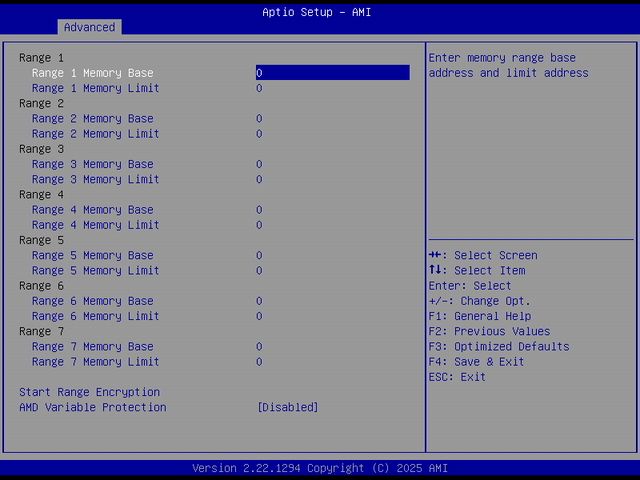Image resolution: width=640 pixels, height=480 pixels.
Task: Select Range 7 Memory Limit setting
Action: (x=96, y=362)
